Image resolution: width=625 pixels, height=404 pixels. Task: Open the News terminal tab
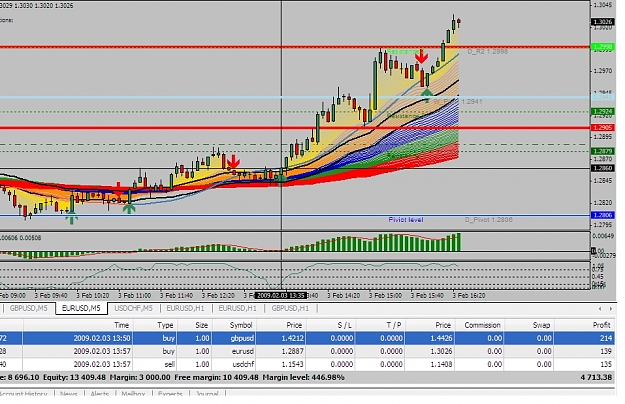click(x=69, y=394)
